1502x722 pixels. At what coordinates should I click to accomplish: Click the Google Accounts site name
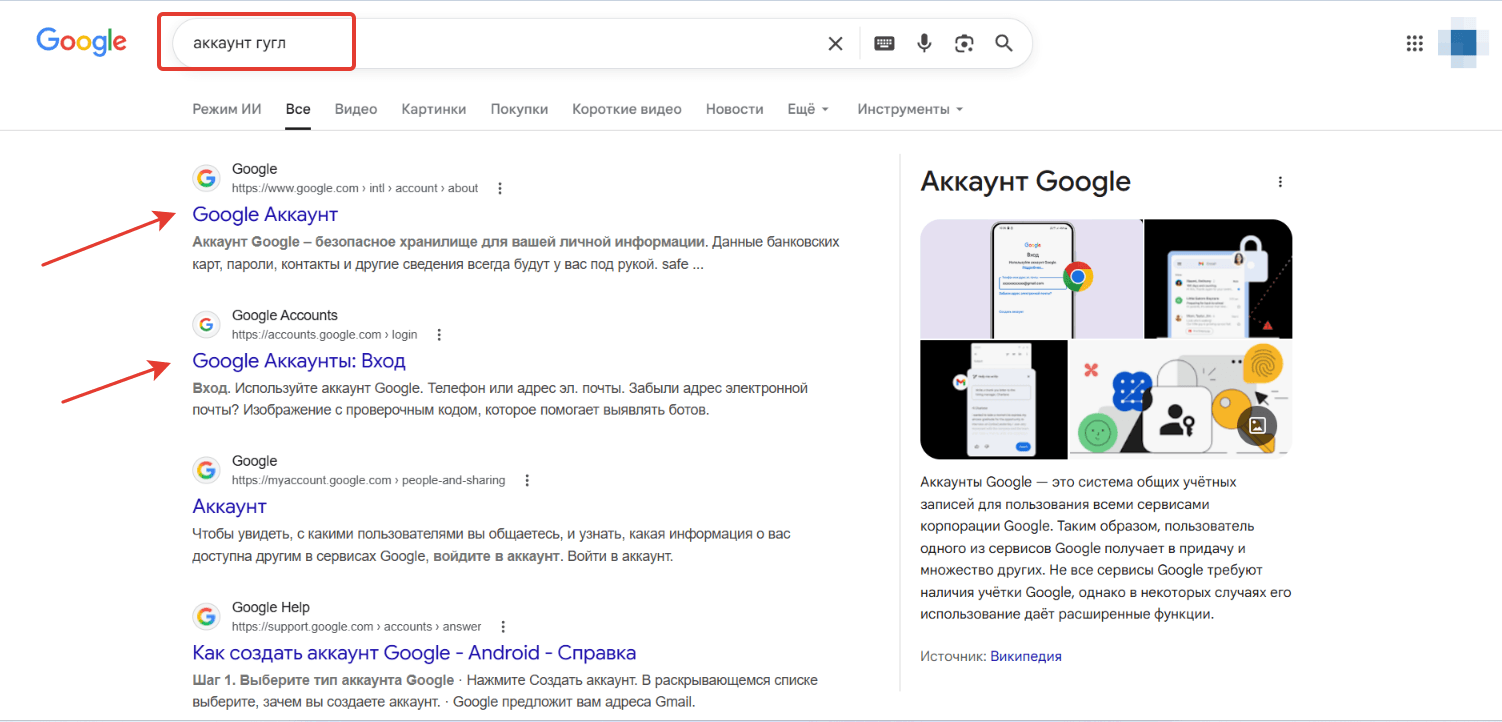[285, 315]
